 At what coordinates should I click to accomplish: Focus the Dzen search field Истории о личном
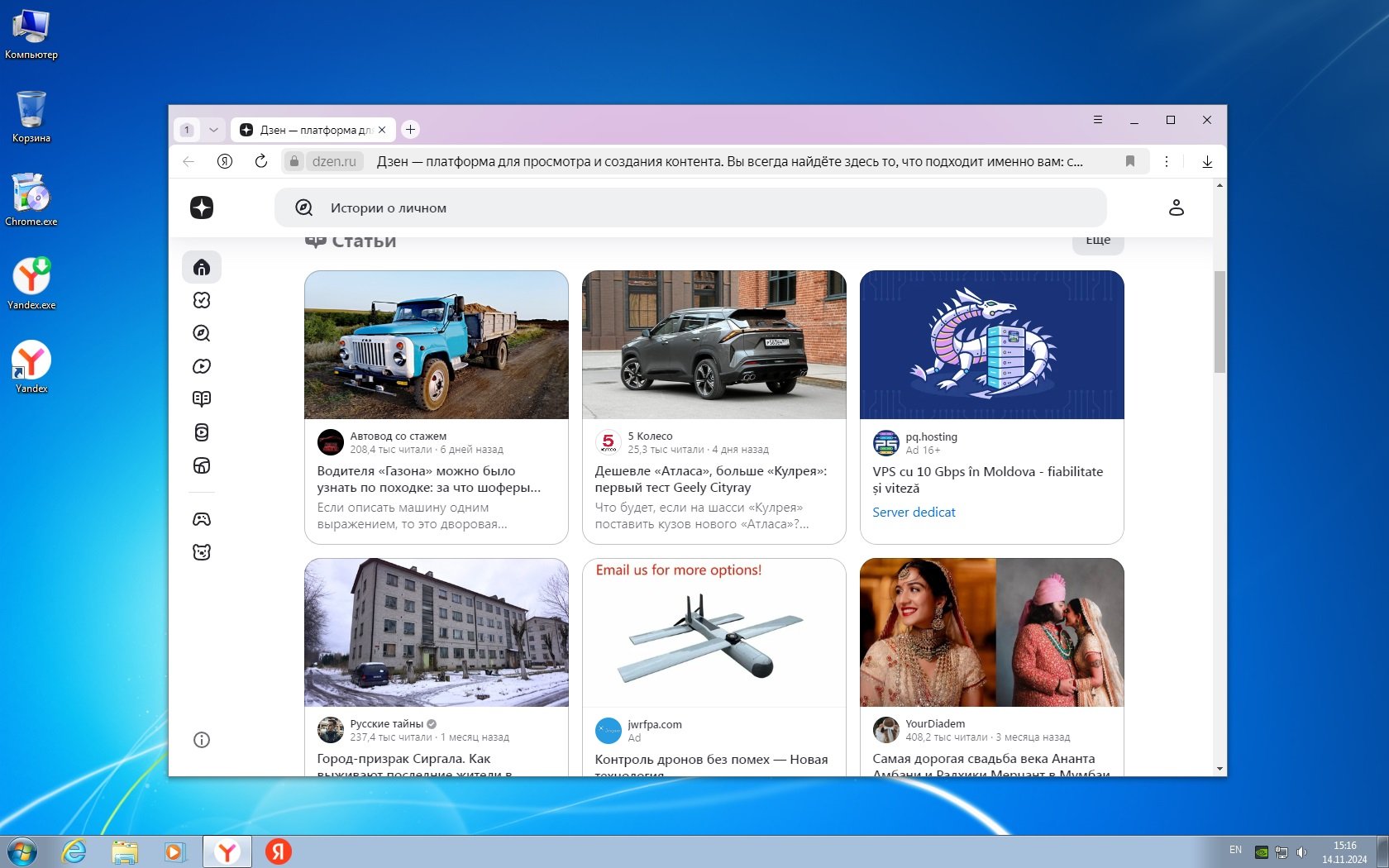coord(690,207)
